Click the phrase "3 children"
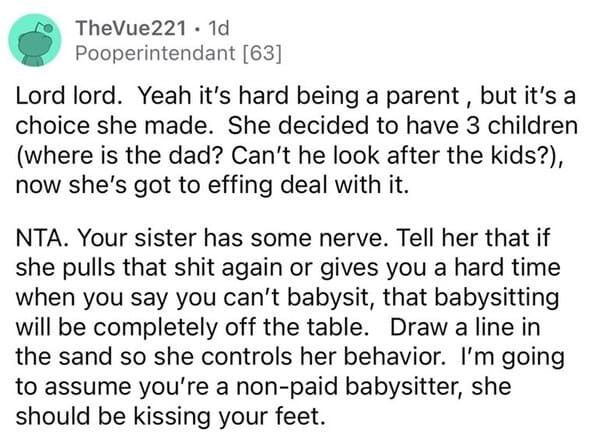 (522, 125)
